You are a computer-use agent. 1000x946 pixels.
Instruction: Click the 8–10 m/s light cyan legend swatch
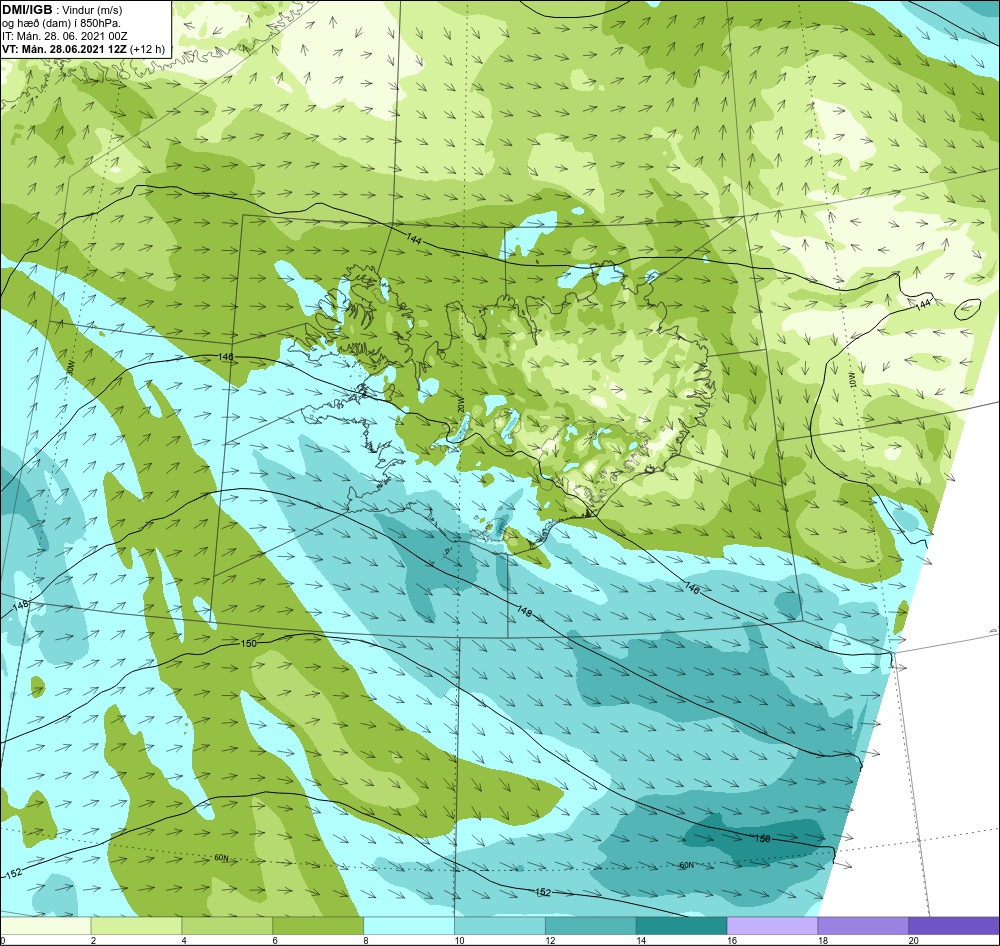(409, 925)
